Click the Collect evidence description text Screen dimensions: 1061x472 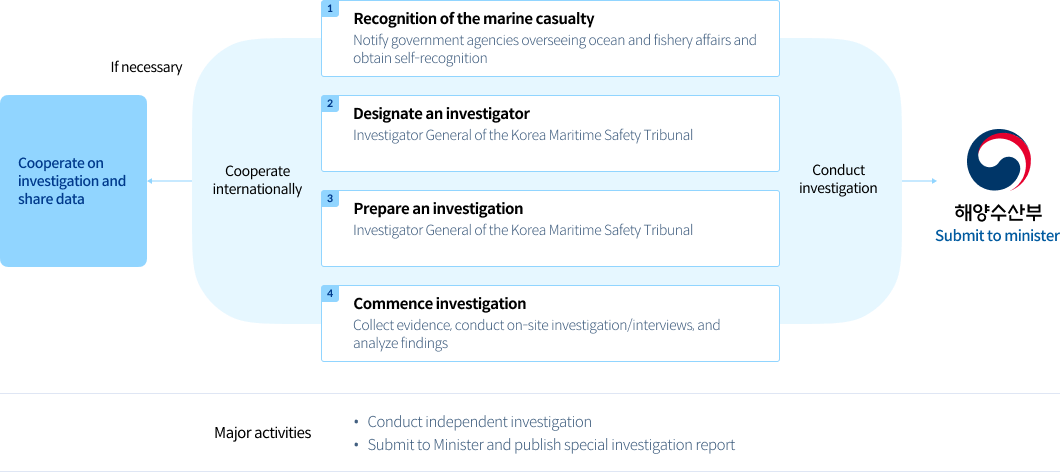(536, 334)
